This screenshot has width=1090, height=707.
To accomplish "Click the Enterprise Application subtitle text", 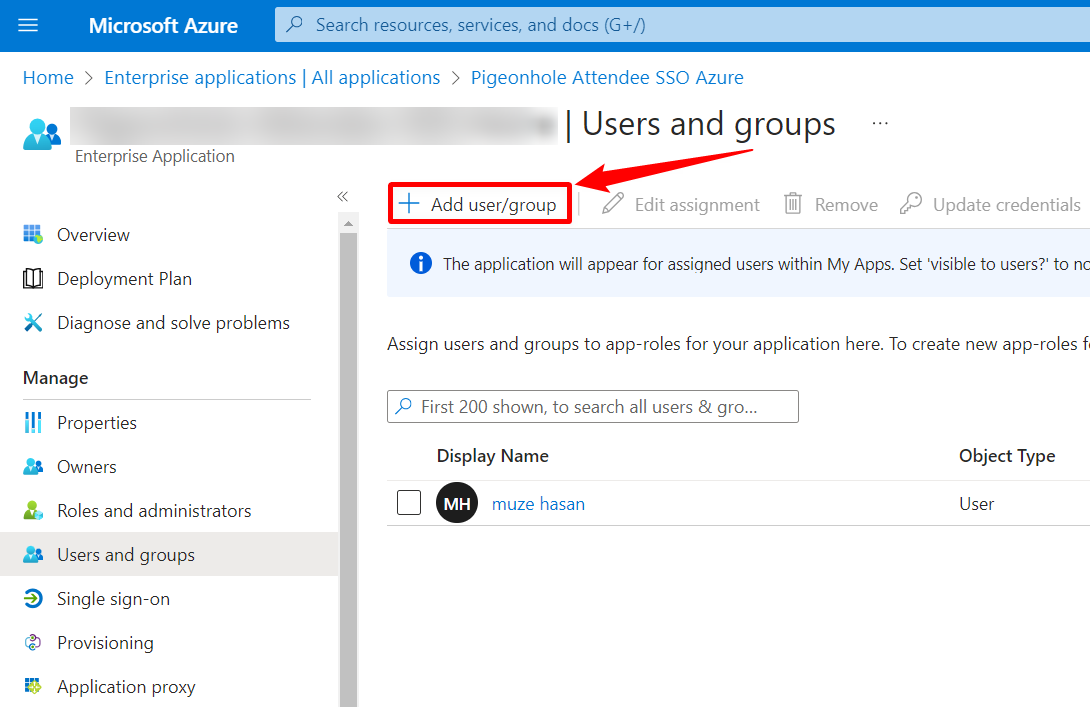I will tap(154, 156).
